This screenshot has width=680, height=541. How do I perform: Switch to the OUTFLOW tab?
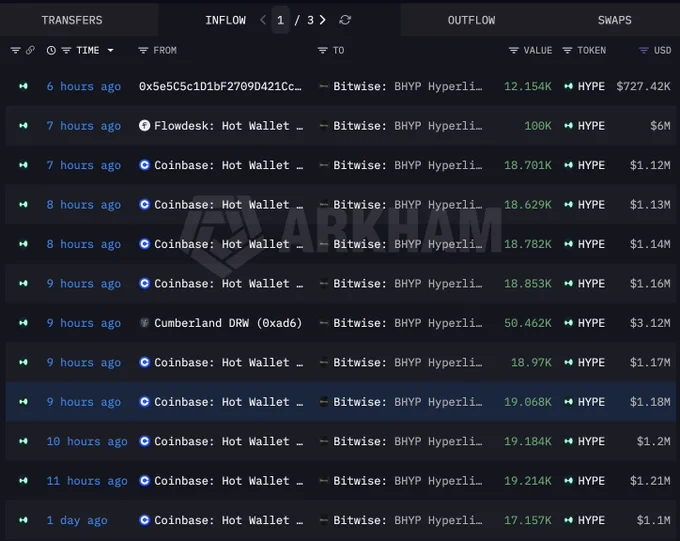click(471, 20)
